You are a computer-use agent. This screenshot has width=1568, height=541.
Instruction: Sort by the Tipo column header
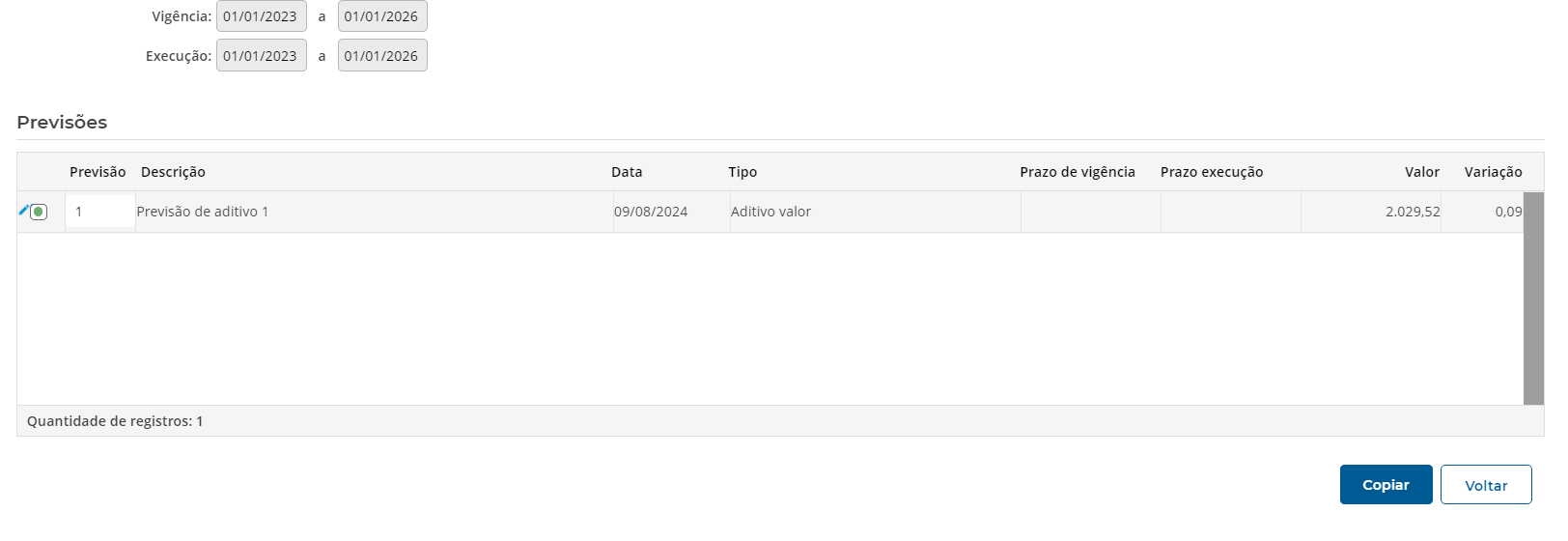tap(742, 172)
